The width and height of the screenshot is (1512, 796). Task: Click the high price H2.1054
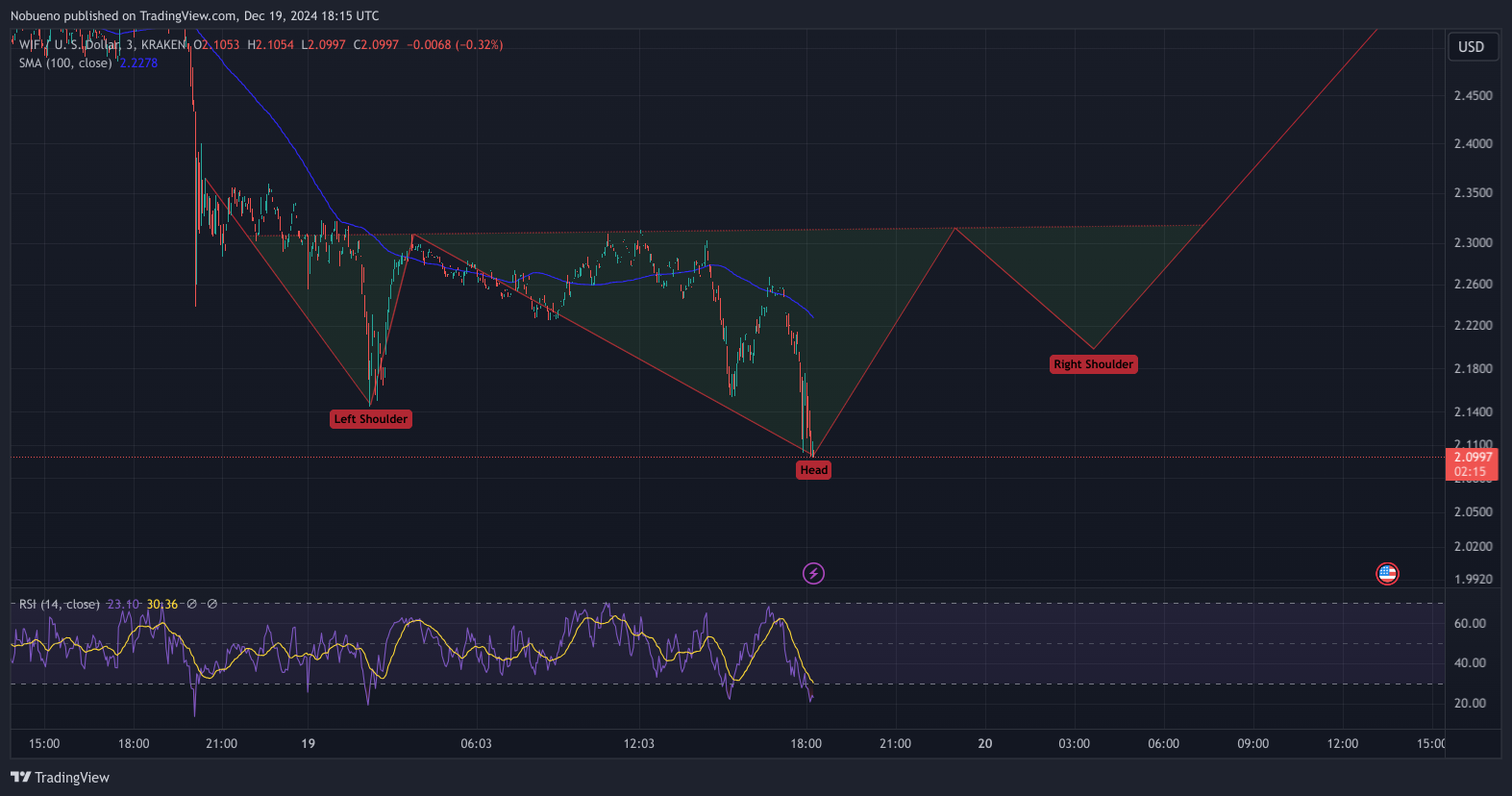pos(271,45)
